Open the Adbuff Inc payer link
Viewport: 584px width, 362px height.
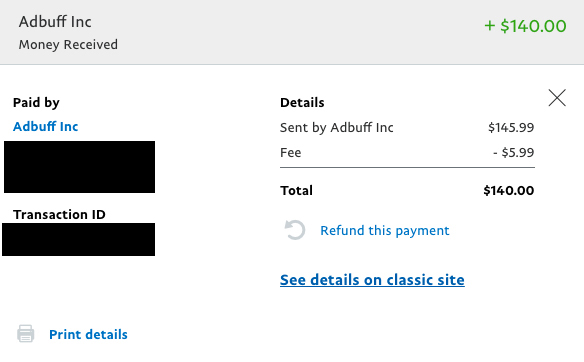[x=45, y=127]
